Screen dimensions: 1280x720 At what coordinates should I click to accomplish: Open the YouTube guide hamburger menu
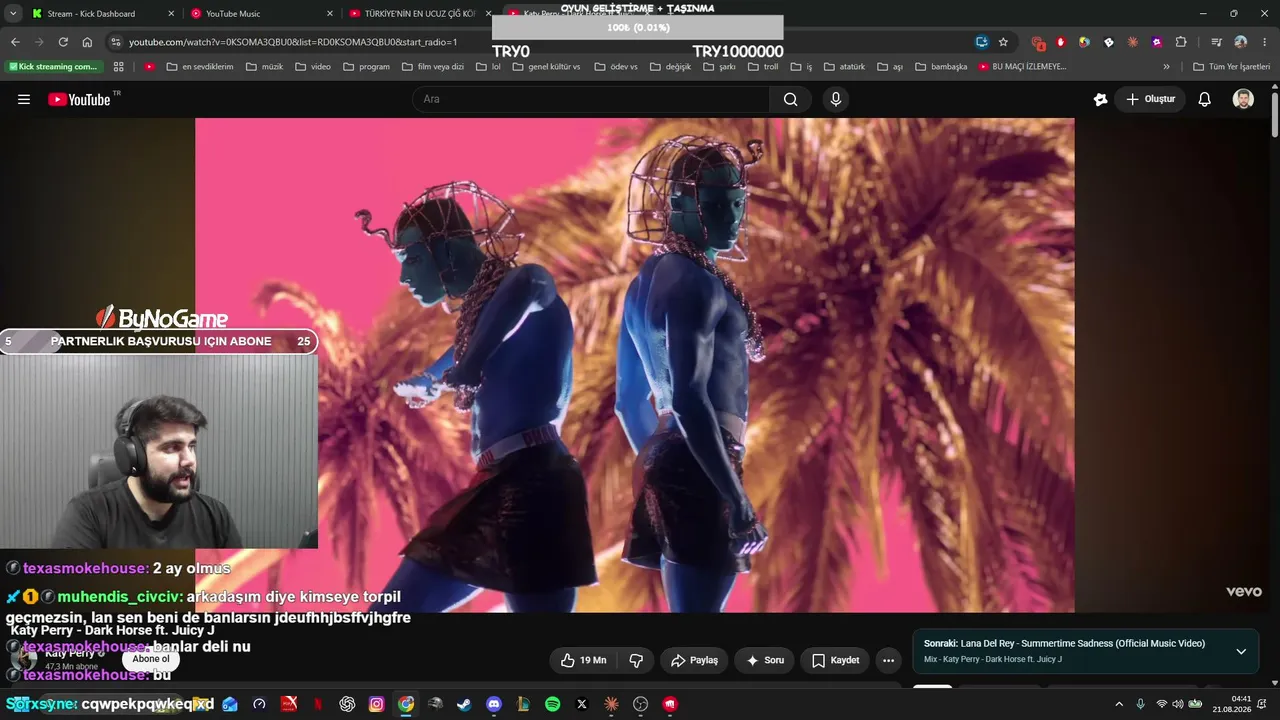24,99
